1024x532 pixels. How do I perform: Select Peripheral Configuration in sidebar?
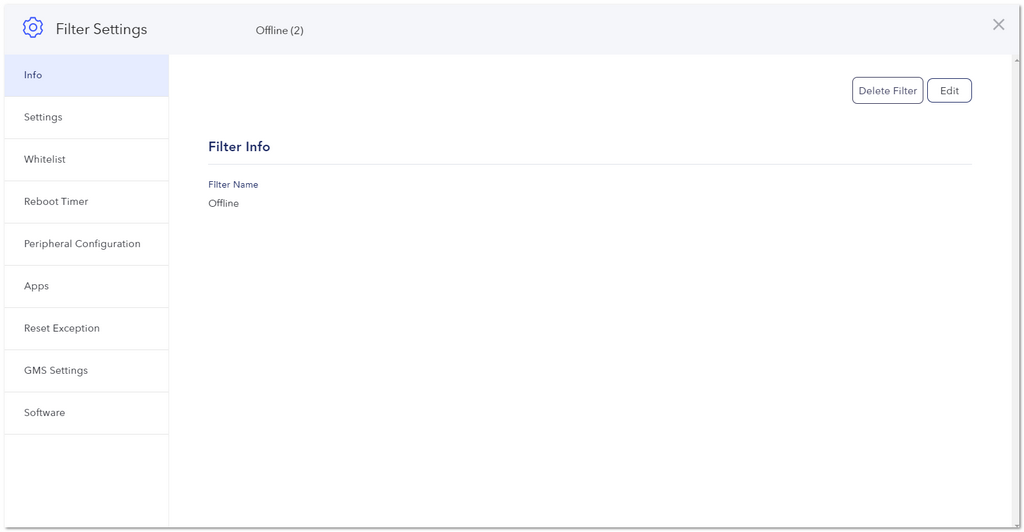tap(86, 244)
